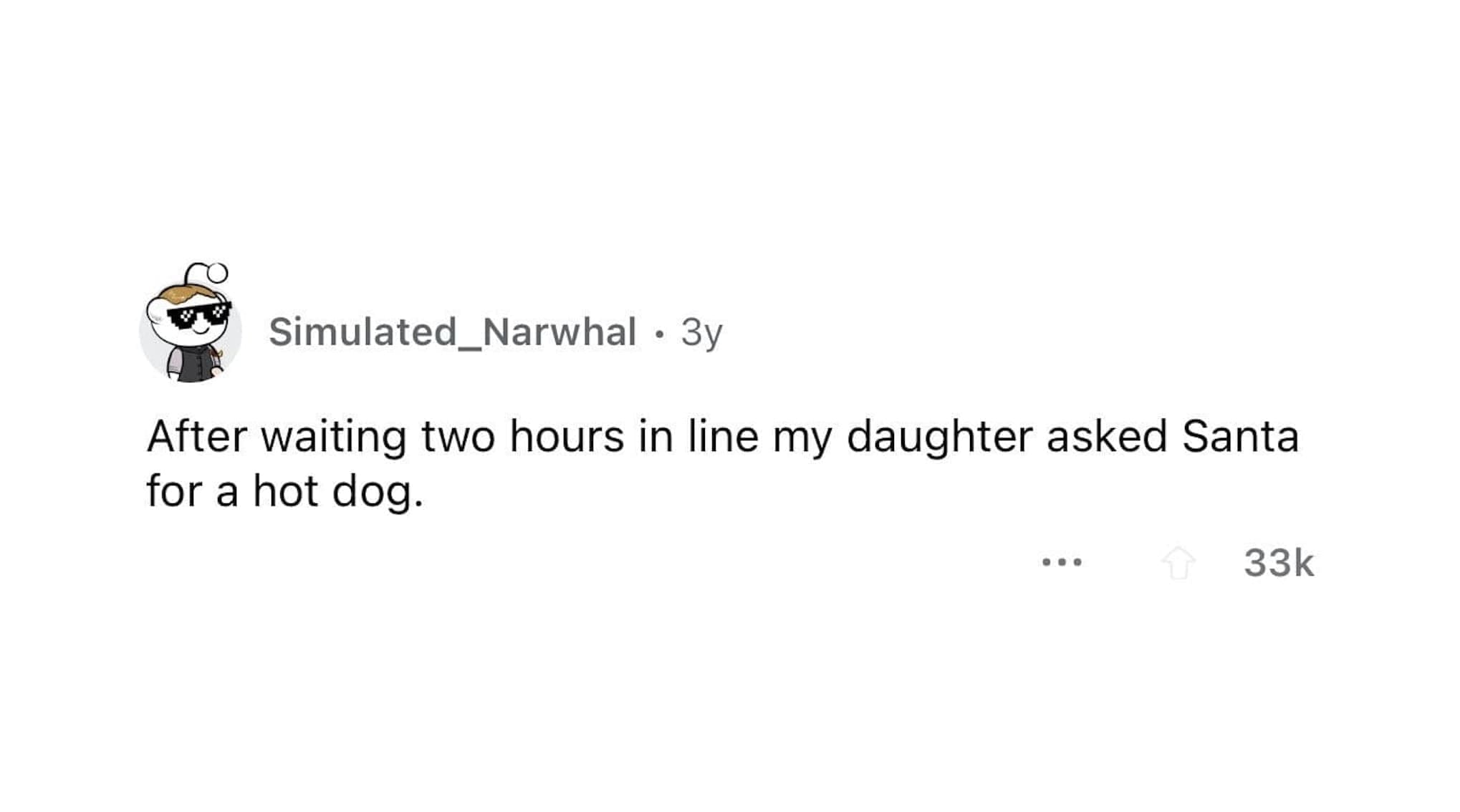
Task: Click the word "Santa" in the comment
Action: [1240, 437]
